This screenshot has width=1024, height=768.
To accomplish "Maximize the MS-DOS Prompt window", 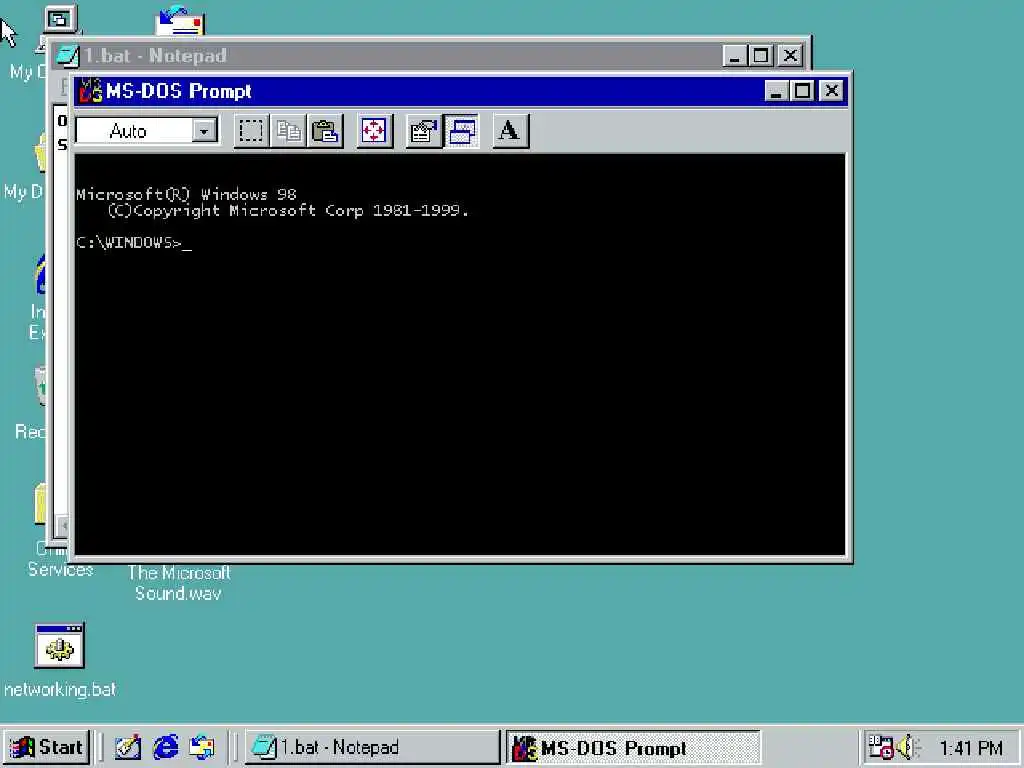I will point(802,91).
